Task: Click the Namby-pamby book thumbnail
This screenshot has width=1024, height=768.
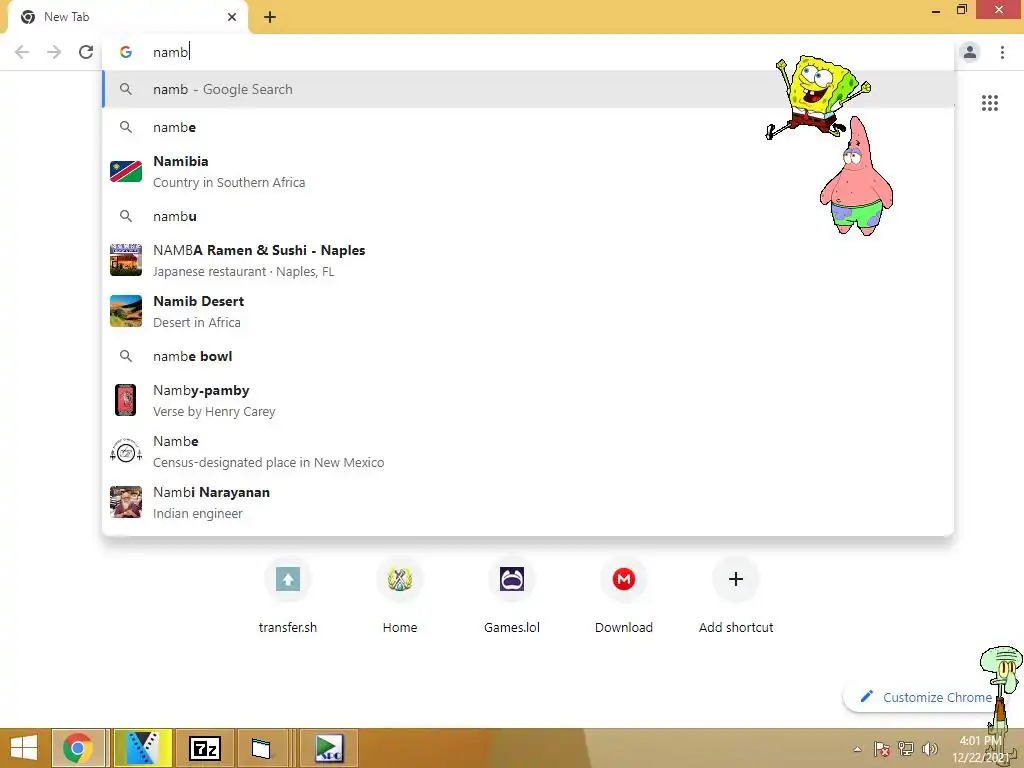Action: point(125,400)
